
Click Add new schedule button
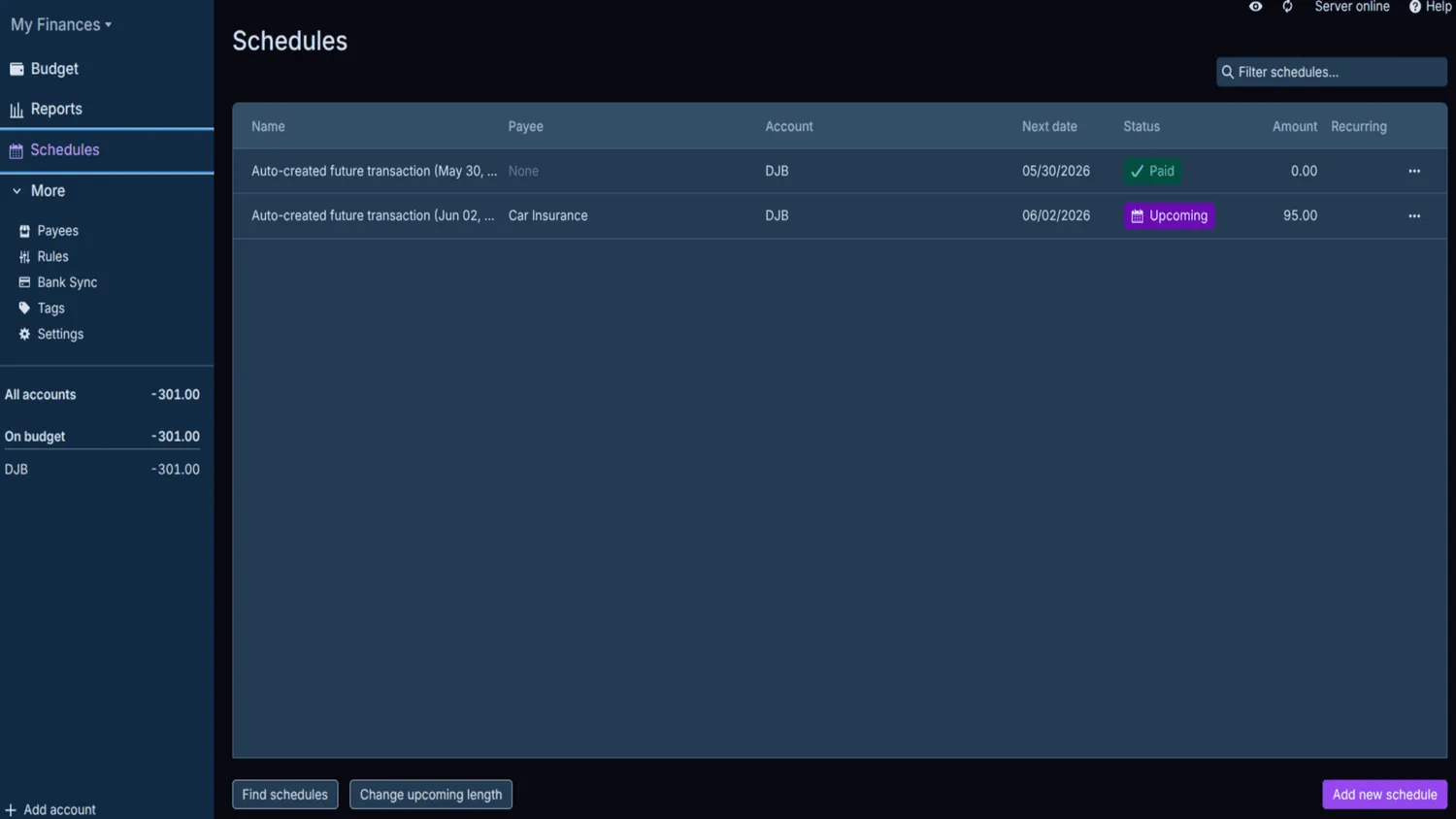[1384, 795]
